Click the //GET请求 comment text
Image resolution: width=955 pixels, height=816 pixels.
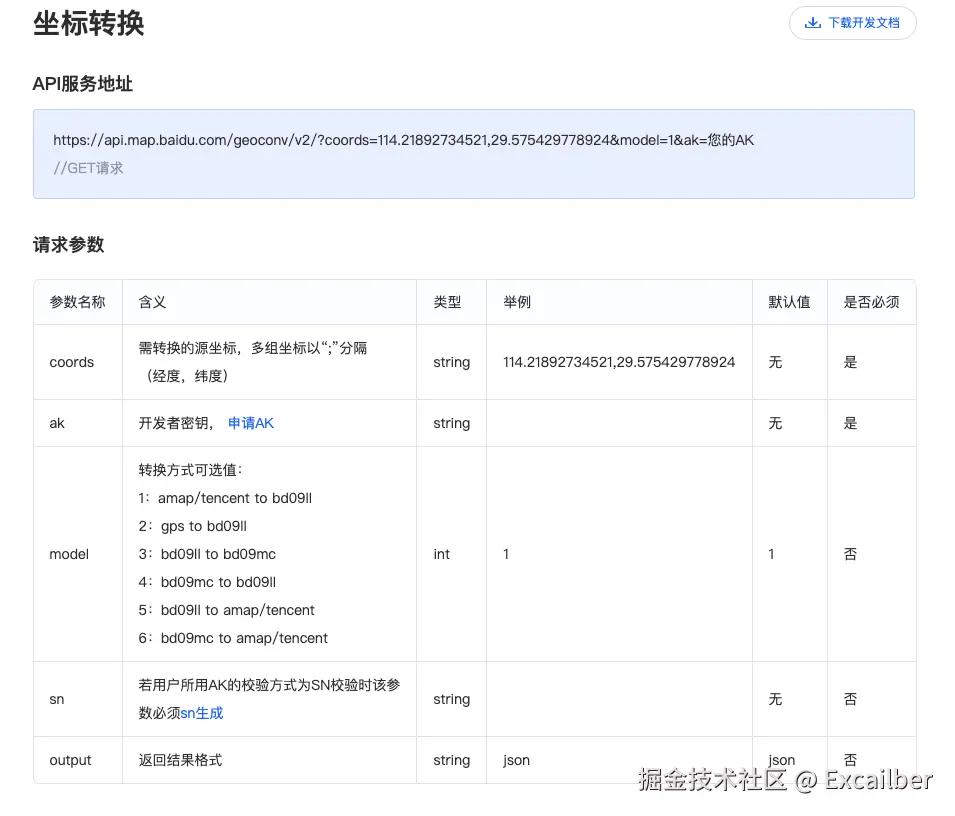click(88, 168)
